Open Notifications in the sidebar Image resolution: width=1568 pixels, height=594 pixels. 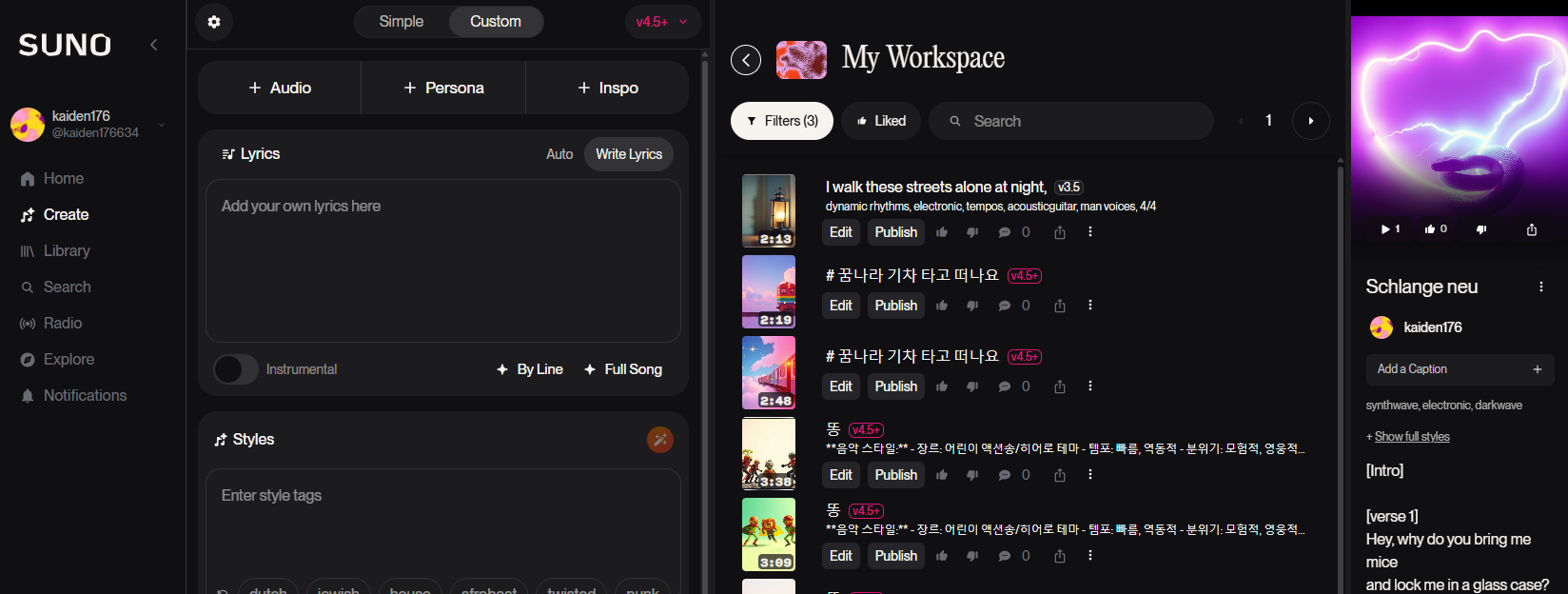pos(73,396)
